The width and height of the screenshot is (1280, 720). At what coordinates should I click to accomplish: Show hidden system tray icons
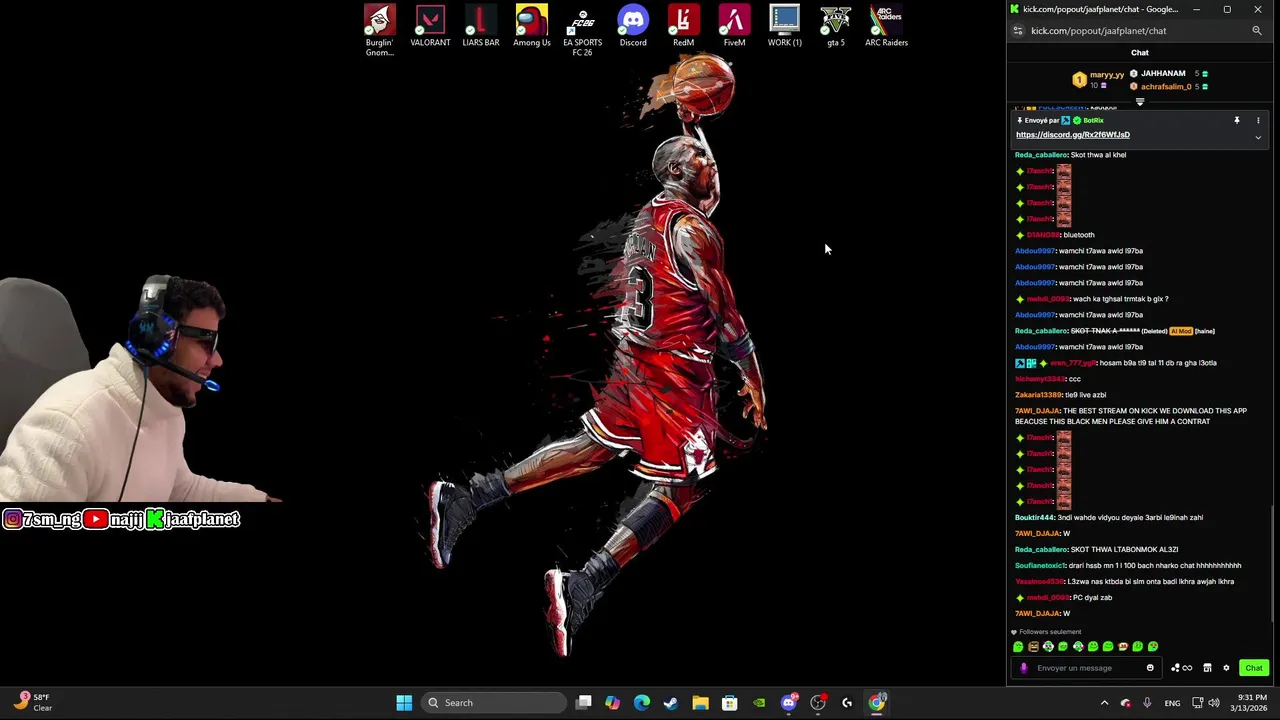coord(1104,703)
